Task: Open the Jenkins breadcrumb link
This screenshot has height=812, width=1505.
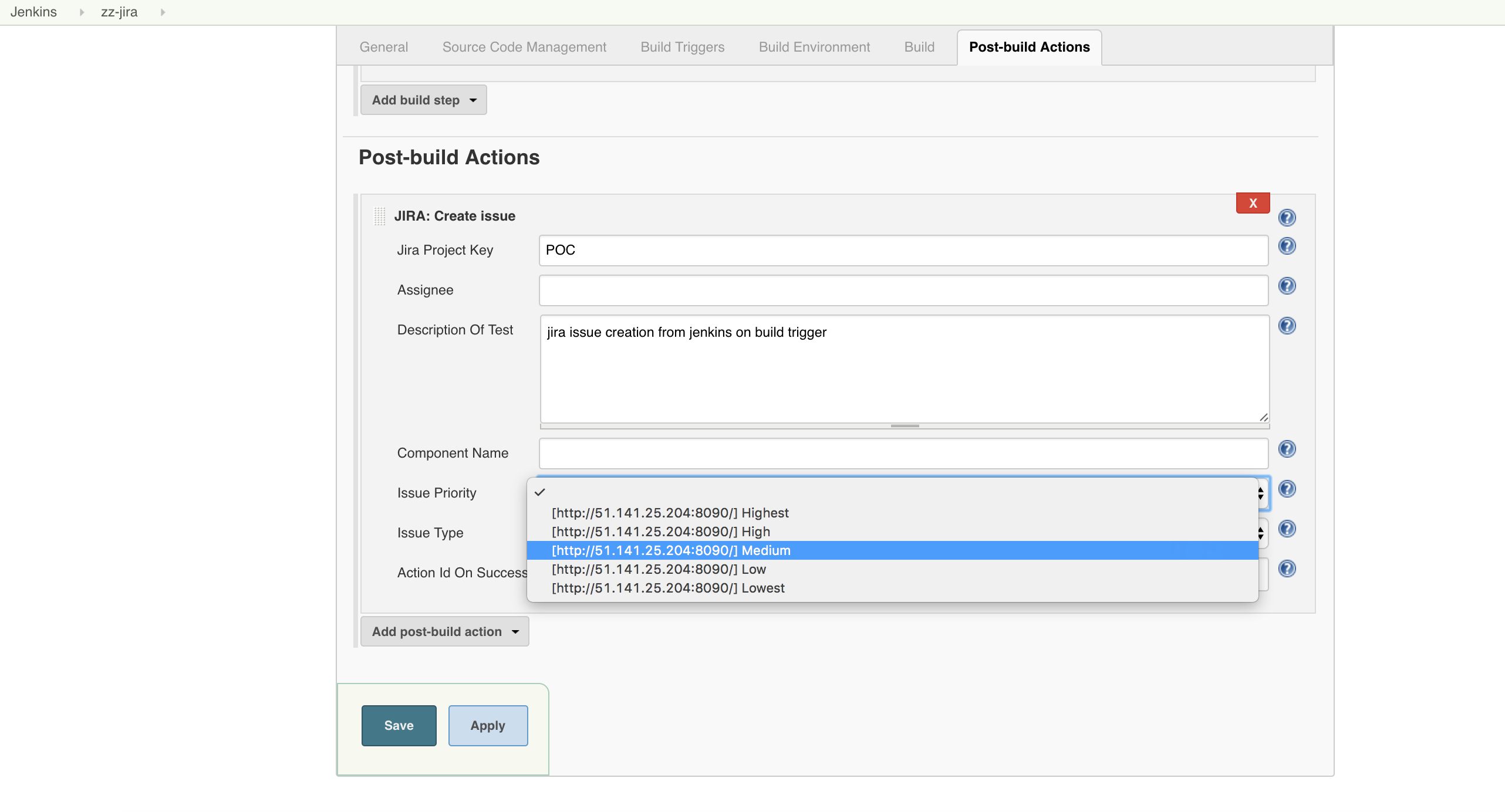Action: tap(33, 12)
